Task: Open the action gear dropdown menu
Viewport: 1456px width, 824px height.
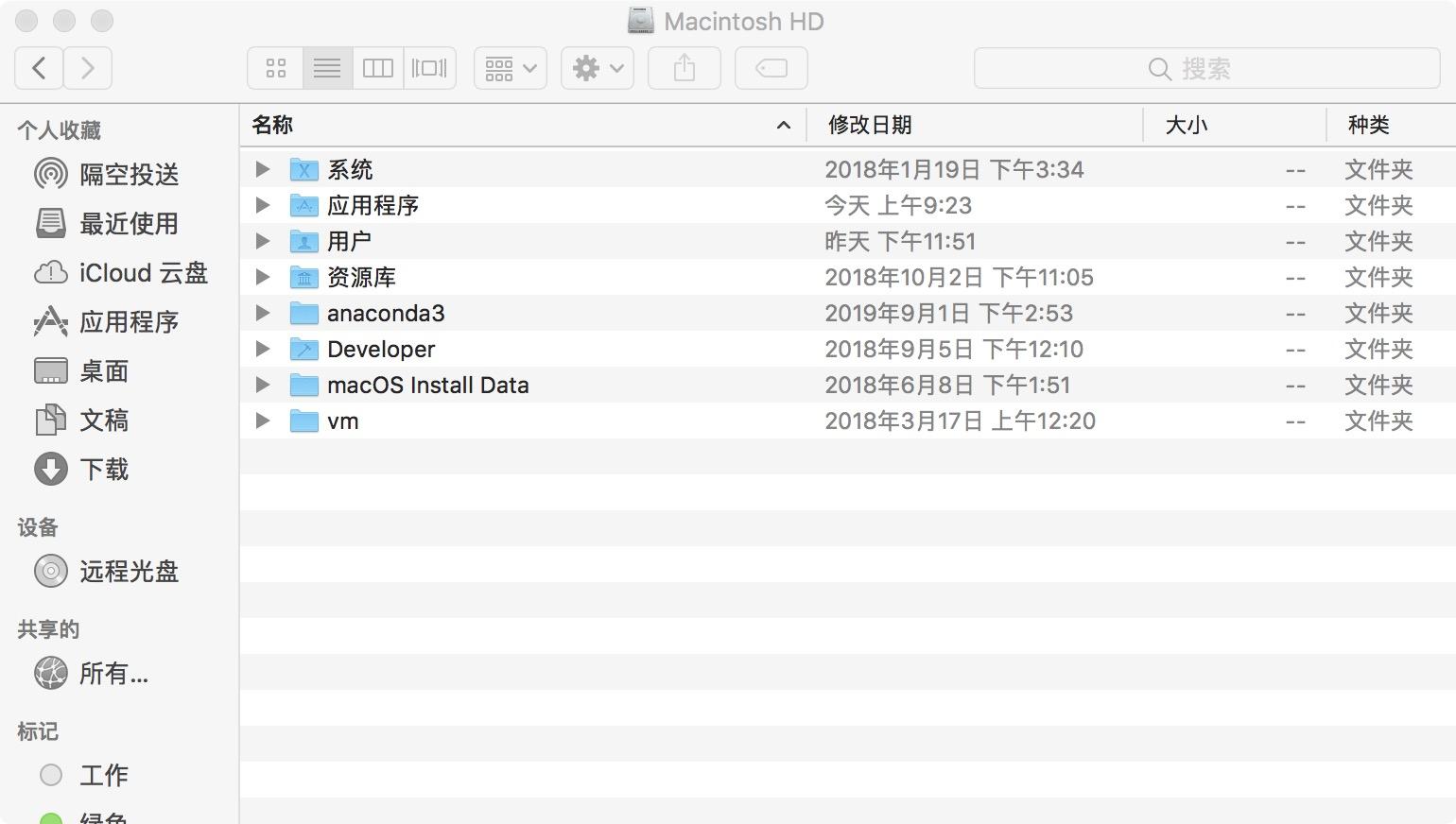Action: pyautogui.click(x=597, y=67)
